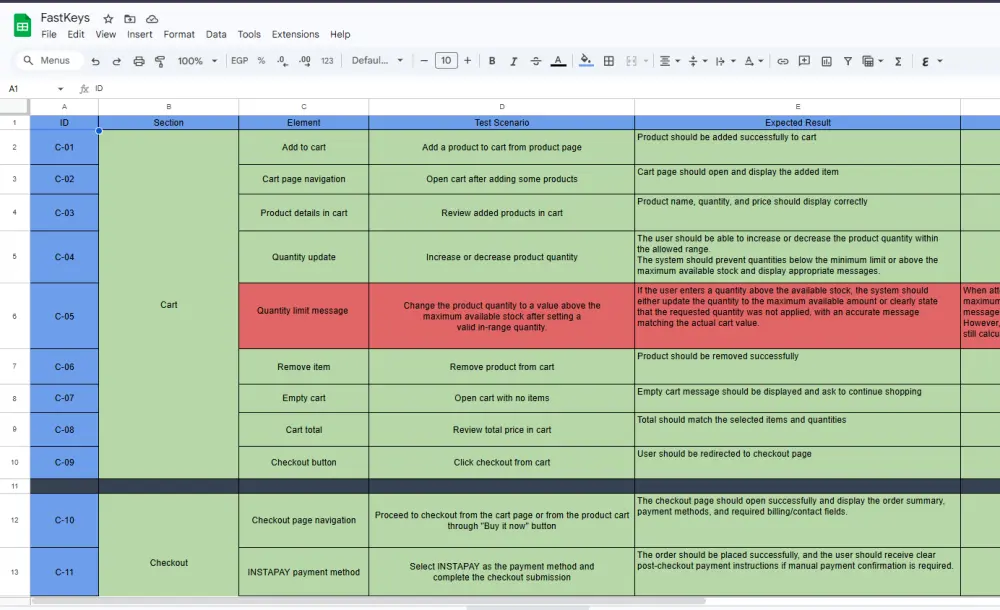
Task: Select row 6 header
Action: tap(14, 316)
